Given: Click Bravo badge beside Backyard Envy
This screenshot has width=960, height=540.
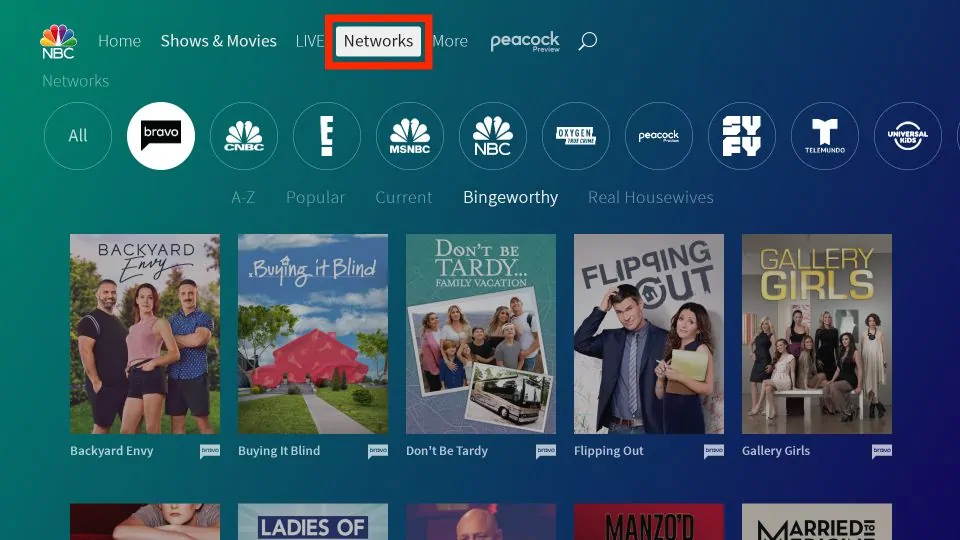Looking at the screenshot, I should tap(210, 451).
